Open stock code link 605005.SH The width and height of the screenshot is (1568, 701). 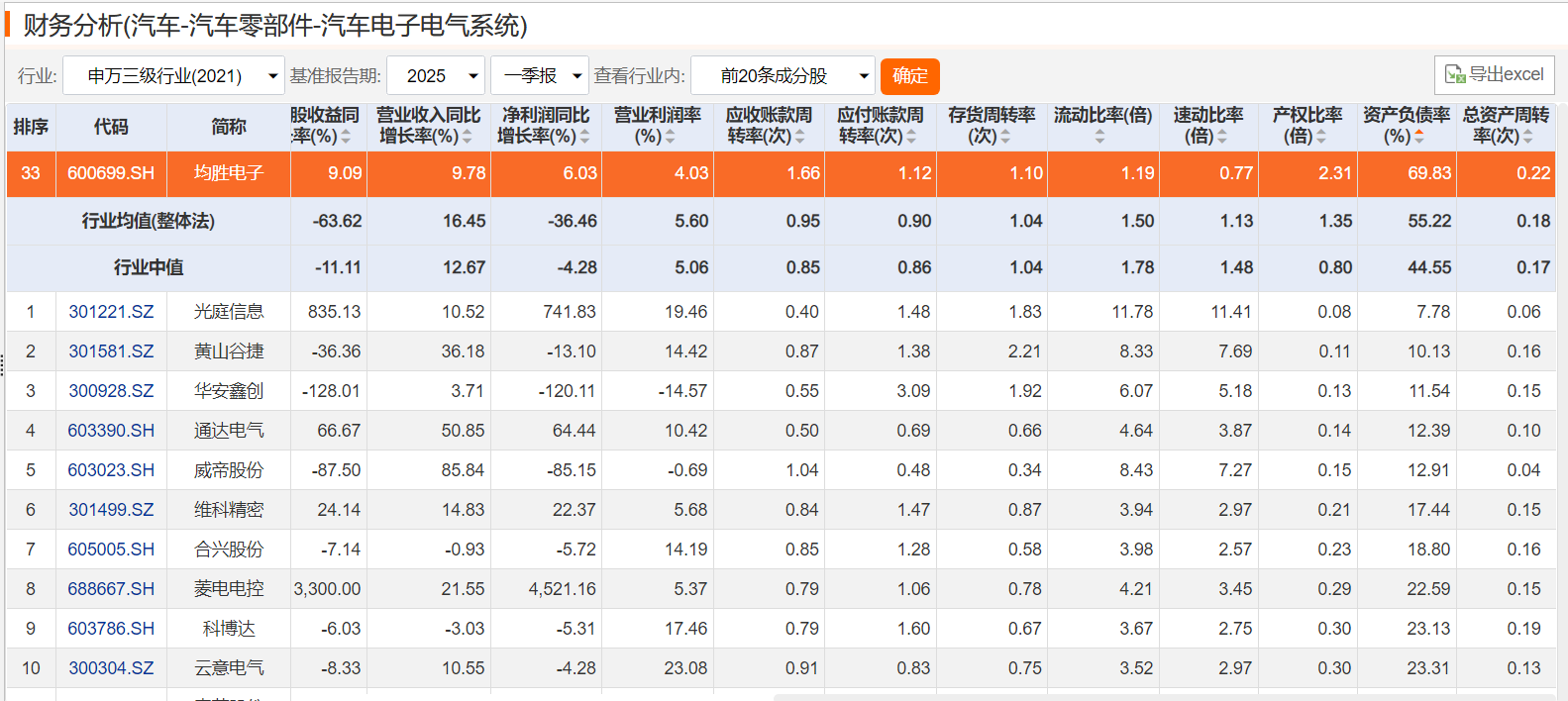(x=111, y=550)
